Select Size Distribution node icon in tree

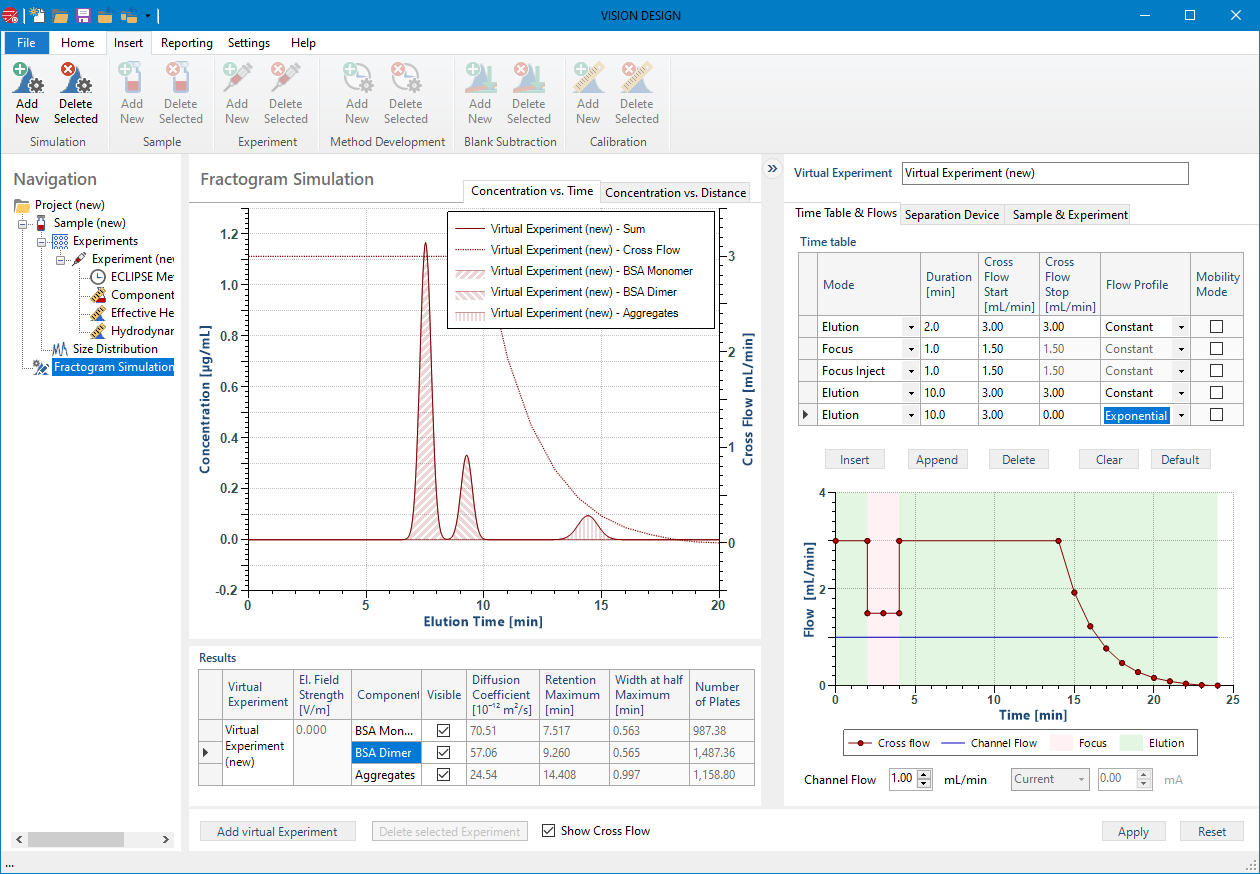(60, 349)
